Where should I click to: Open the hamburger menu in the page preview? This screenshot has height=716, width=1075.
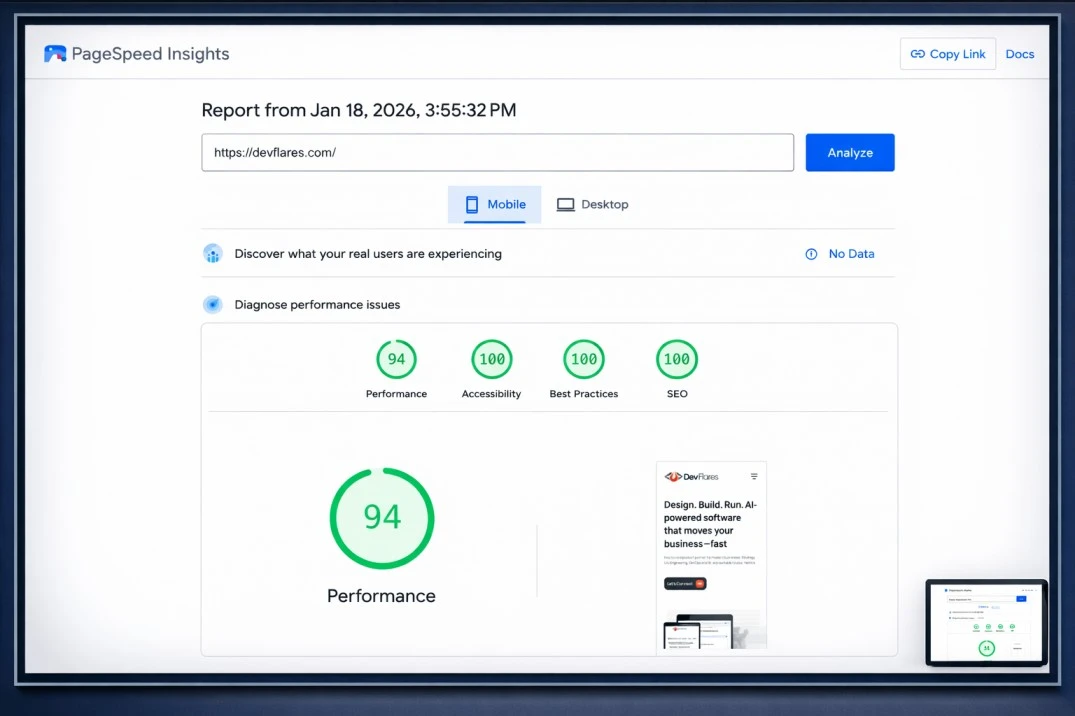[x=755, y=476]
